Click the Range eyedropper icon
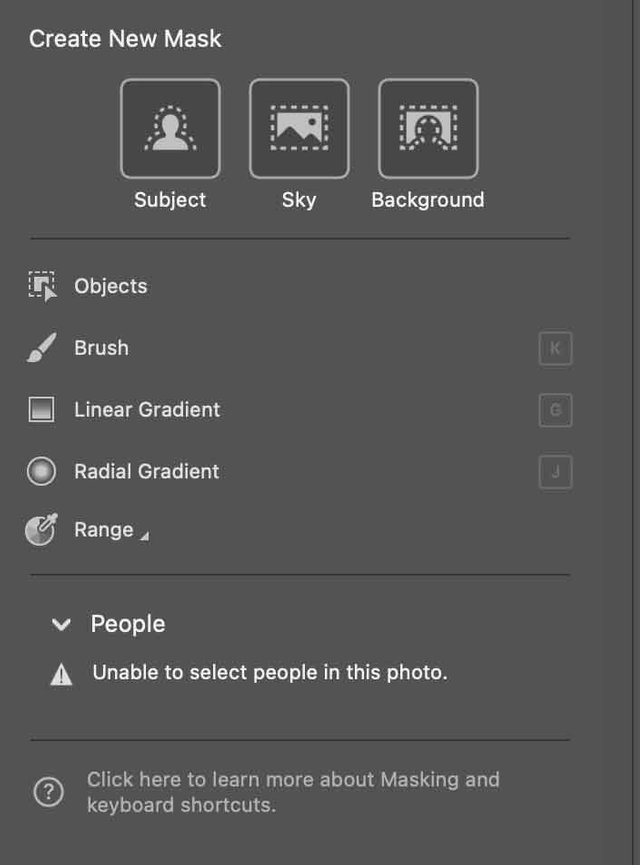640x865 pixels. (x=42, y=530)
